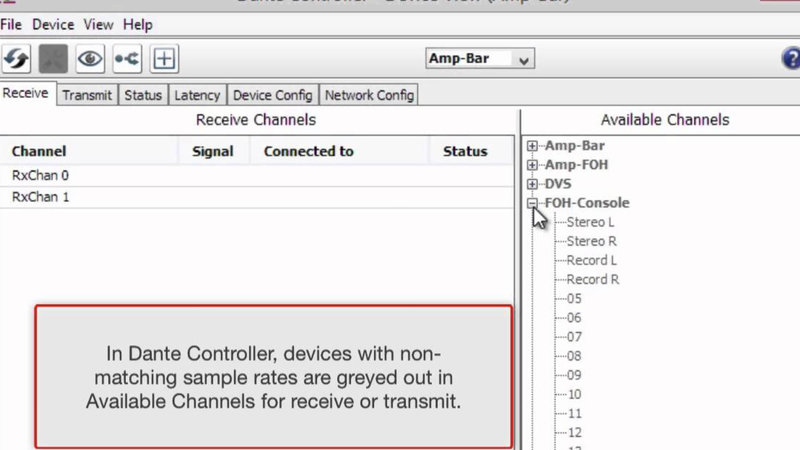
Task: Select channel 12 under FOH-Console
Action: pyautogui.click(x=574, y=433)
